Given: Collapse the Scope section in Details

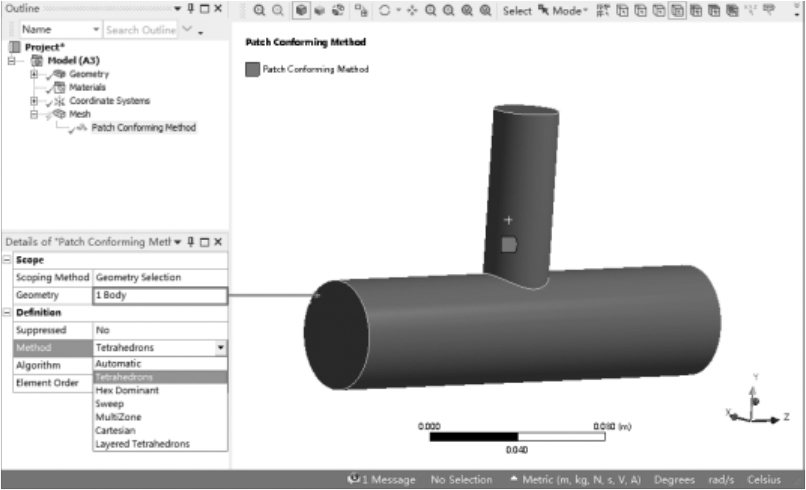Looking at the screenshot, I should tap(7, 260).
